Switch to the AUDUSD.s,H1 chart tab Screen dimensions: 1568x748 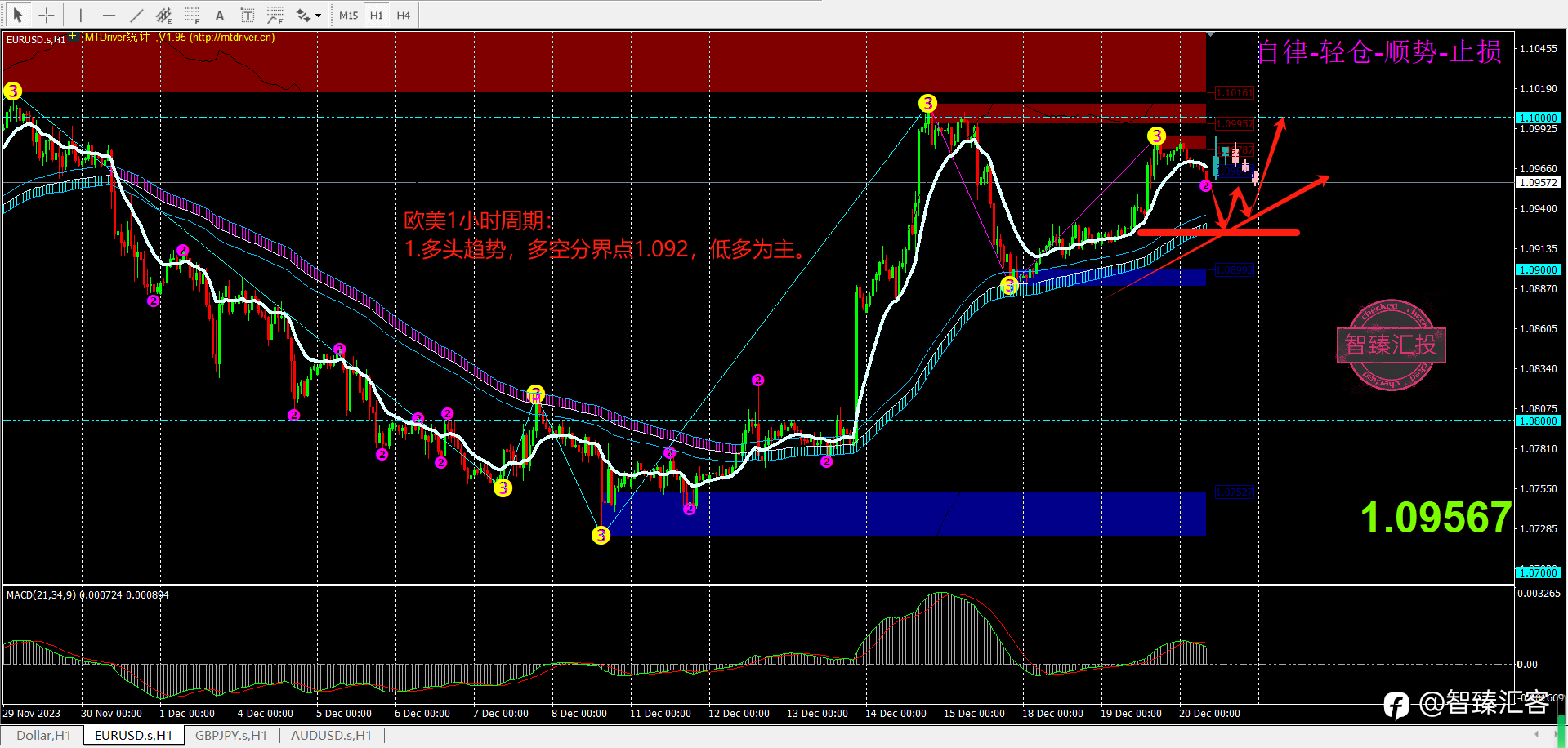tap(332, 735)
